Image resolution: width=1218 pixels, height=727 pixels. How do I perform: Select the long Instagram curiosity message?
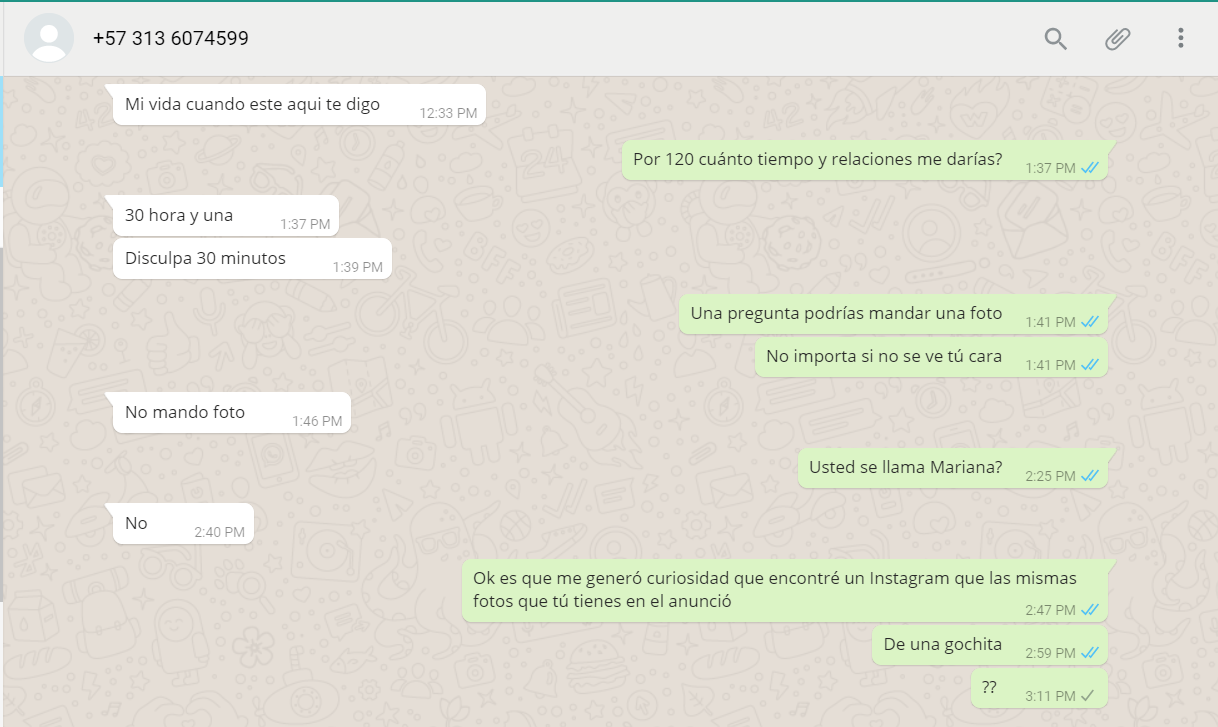784,591
